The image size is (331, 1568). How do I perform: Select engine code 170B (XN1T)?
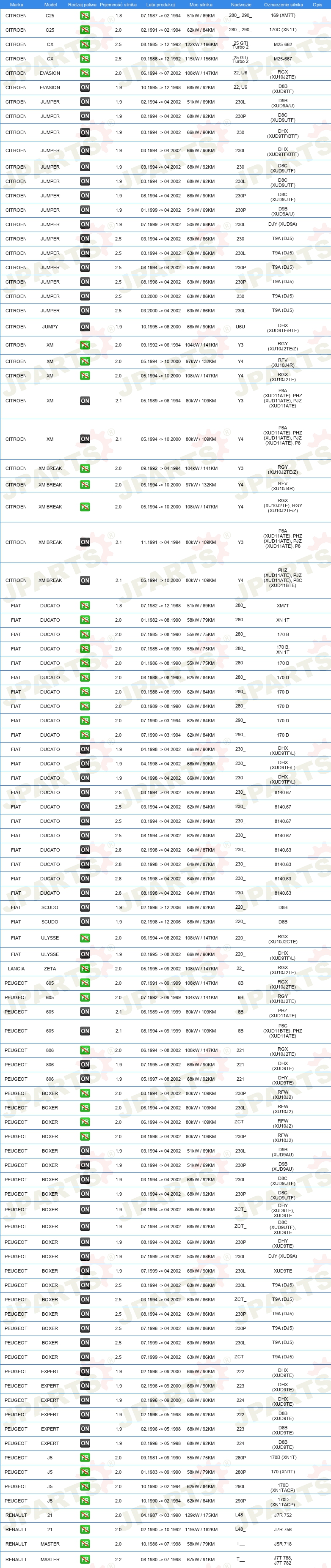(283, 1458)
